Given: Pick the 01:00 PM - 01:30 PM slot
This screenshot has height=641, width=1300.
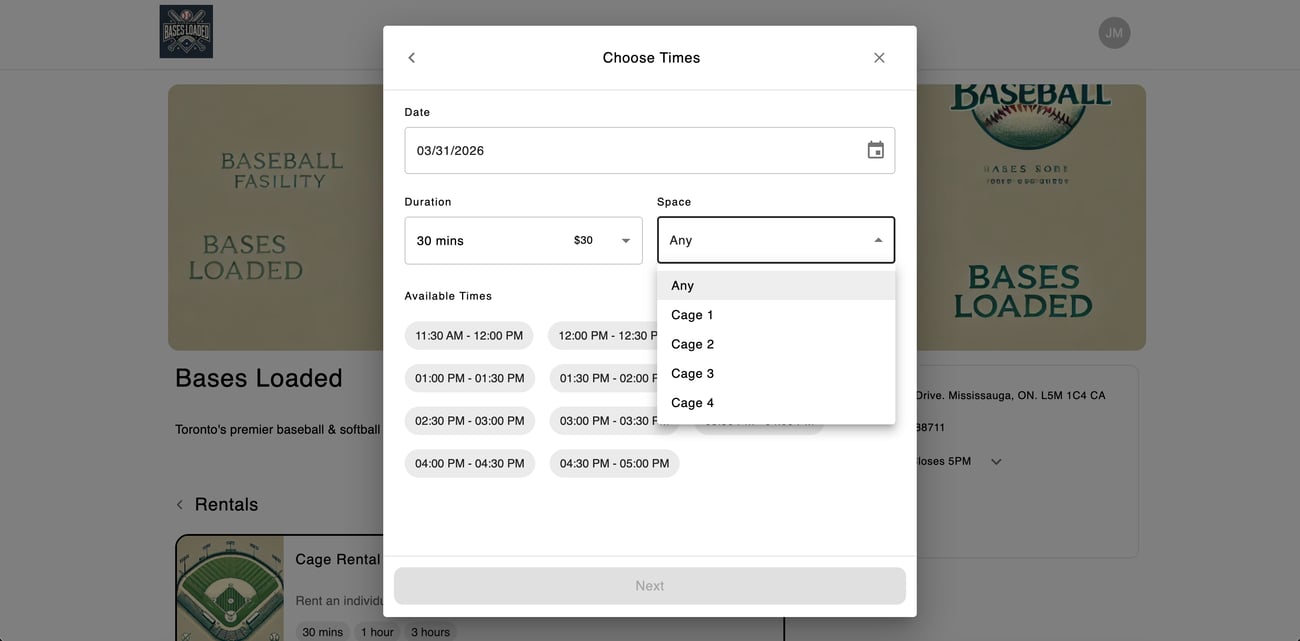Looking at the screenshot, I should [470, 378].
